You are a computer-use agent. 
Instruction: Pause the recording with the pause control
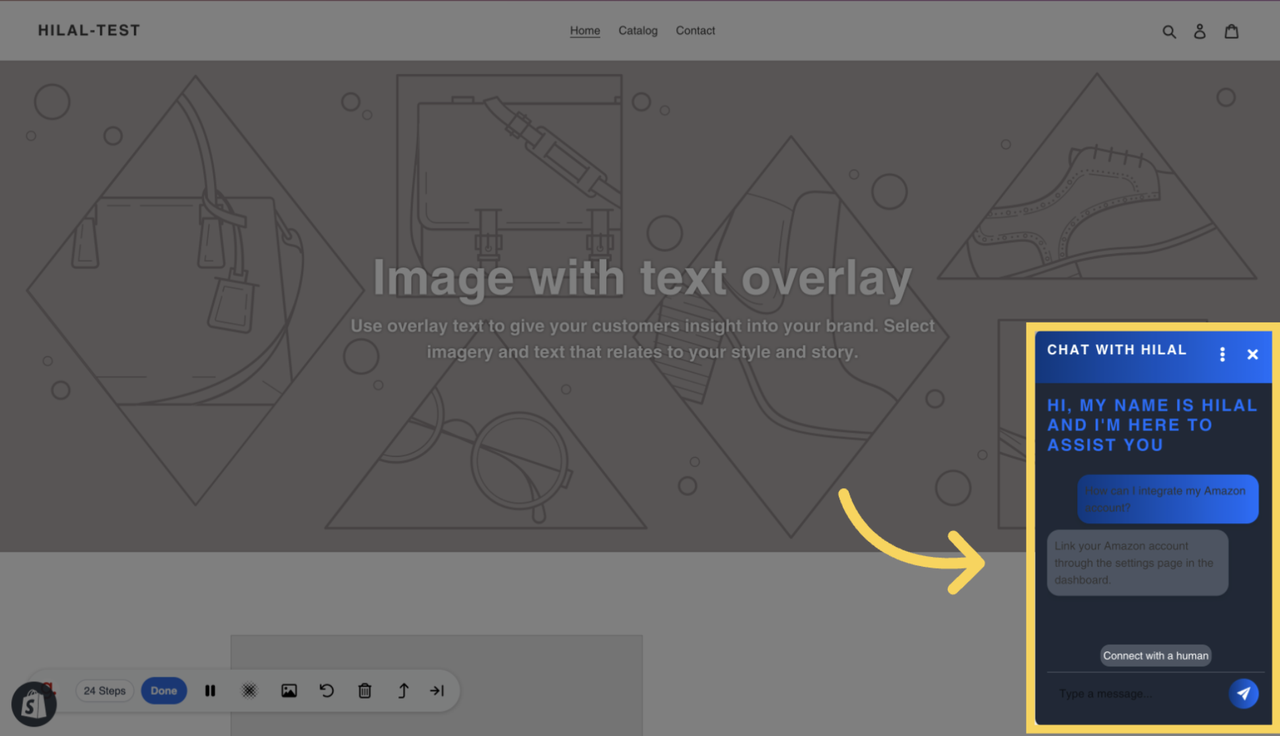coord(210,690)
